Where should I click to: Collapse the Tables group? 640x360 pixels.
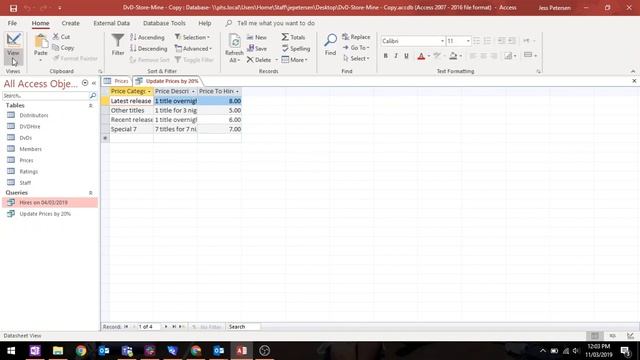pyautogui.click(x=91, y=106)
